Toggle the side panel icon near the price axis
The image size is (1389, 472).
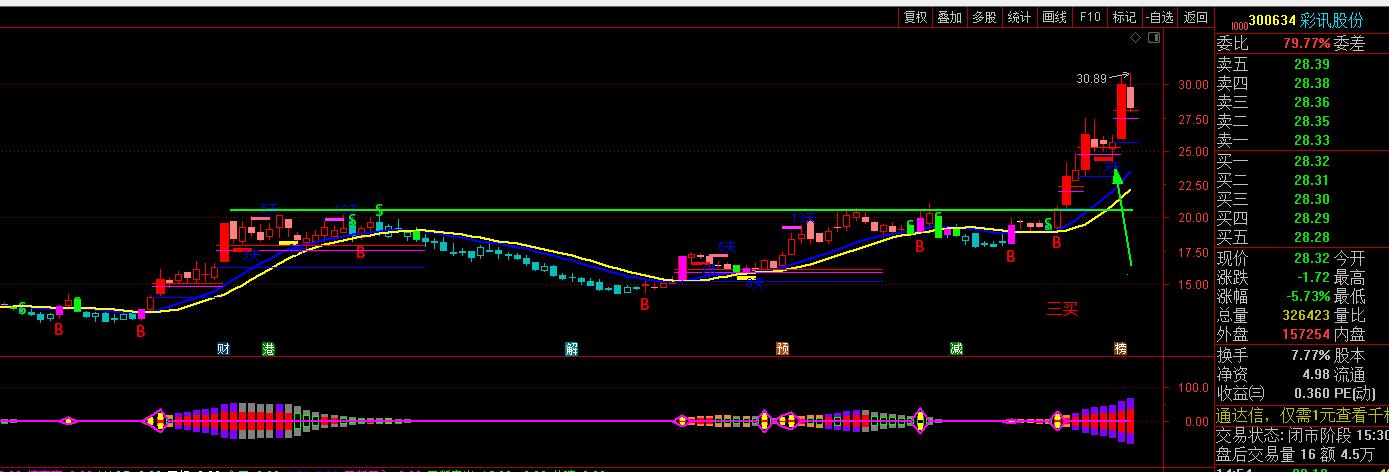(1154, 38)
